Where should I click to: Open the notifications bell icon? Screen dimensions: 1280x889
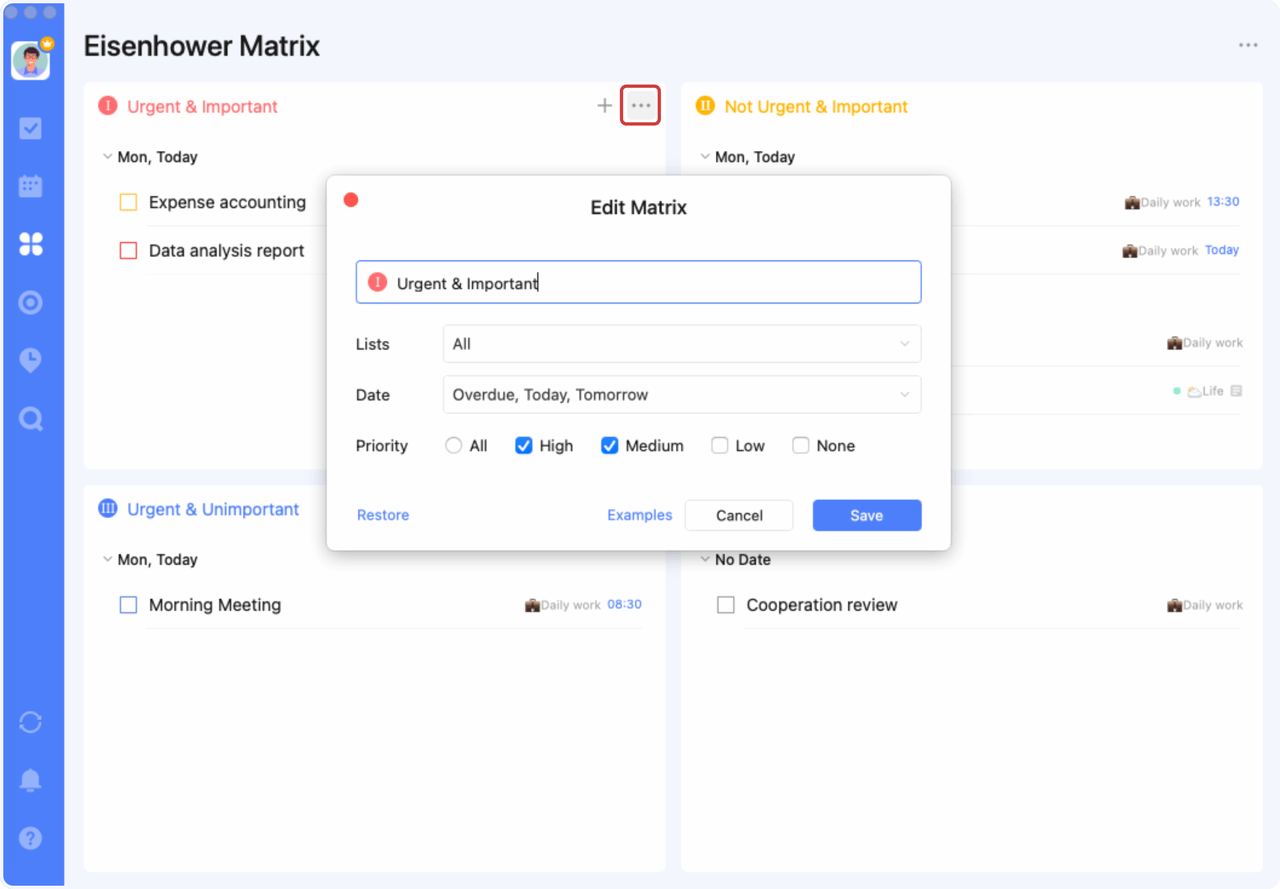tap(31, 780)
